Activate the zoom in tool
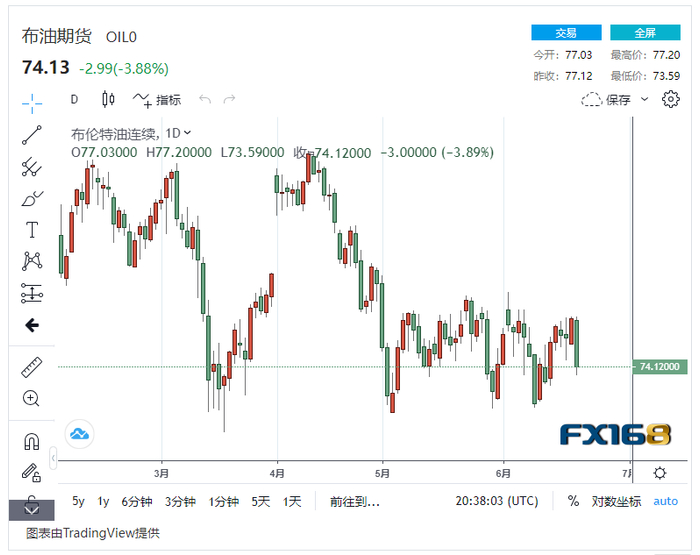The width and height of the screenshot is (700, 555). (32, 398)
